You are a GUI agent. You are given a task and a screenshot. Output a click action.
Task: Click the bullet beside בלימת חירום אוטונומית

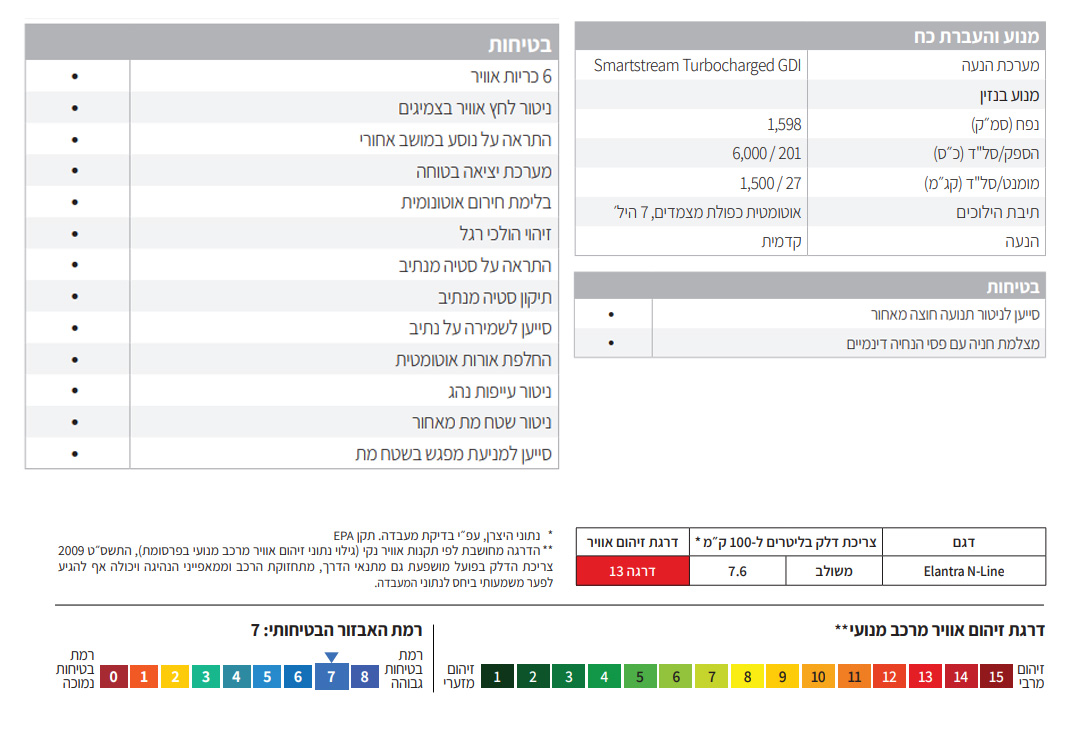pyautogui.click(x=76, y=202)
